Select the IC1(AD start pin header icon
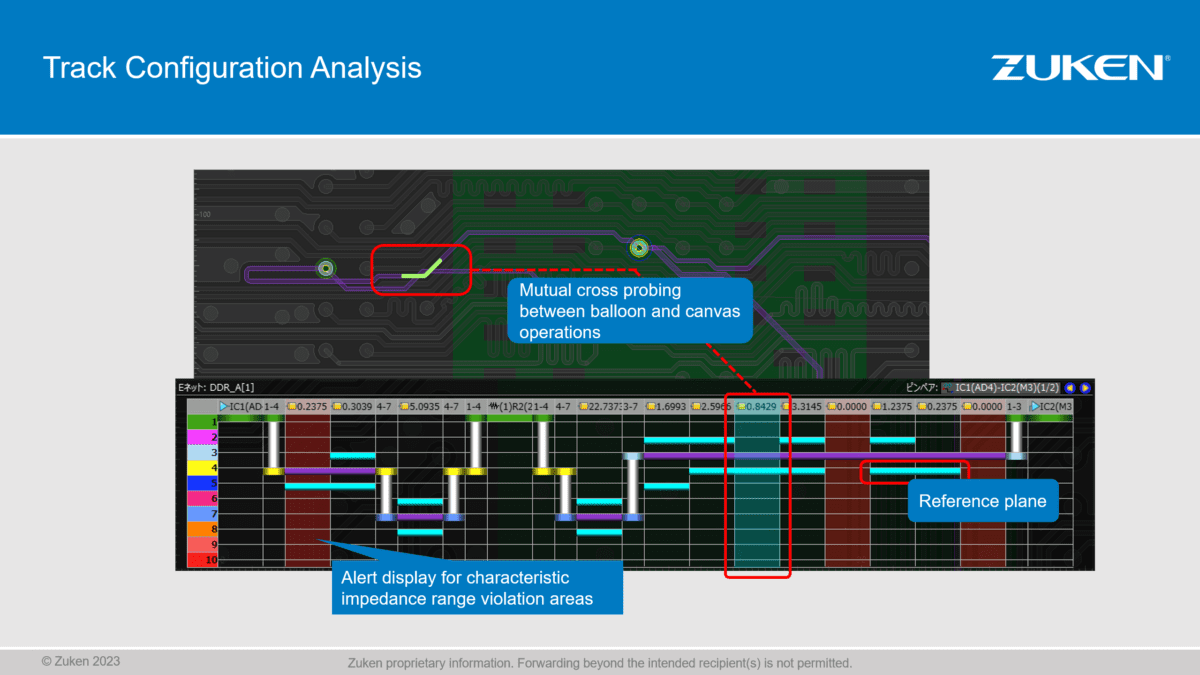 pos(224,407)
